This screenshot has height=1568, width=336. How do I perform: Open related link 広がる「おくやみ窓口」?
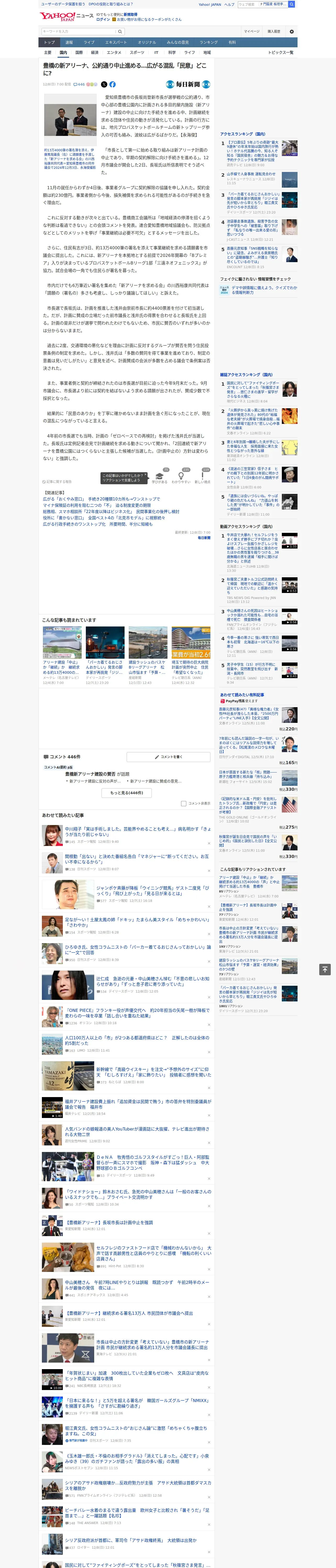click(x=101, y=499)
